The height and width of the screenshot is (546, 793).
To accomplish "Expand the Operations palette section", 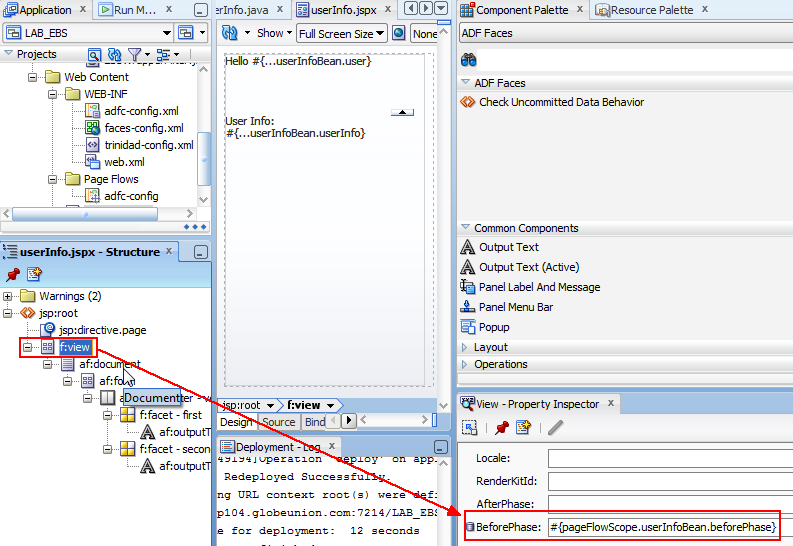I will tap(465, 365).
